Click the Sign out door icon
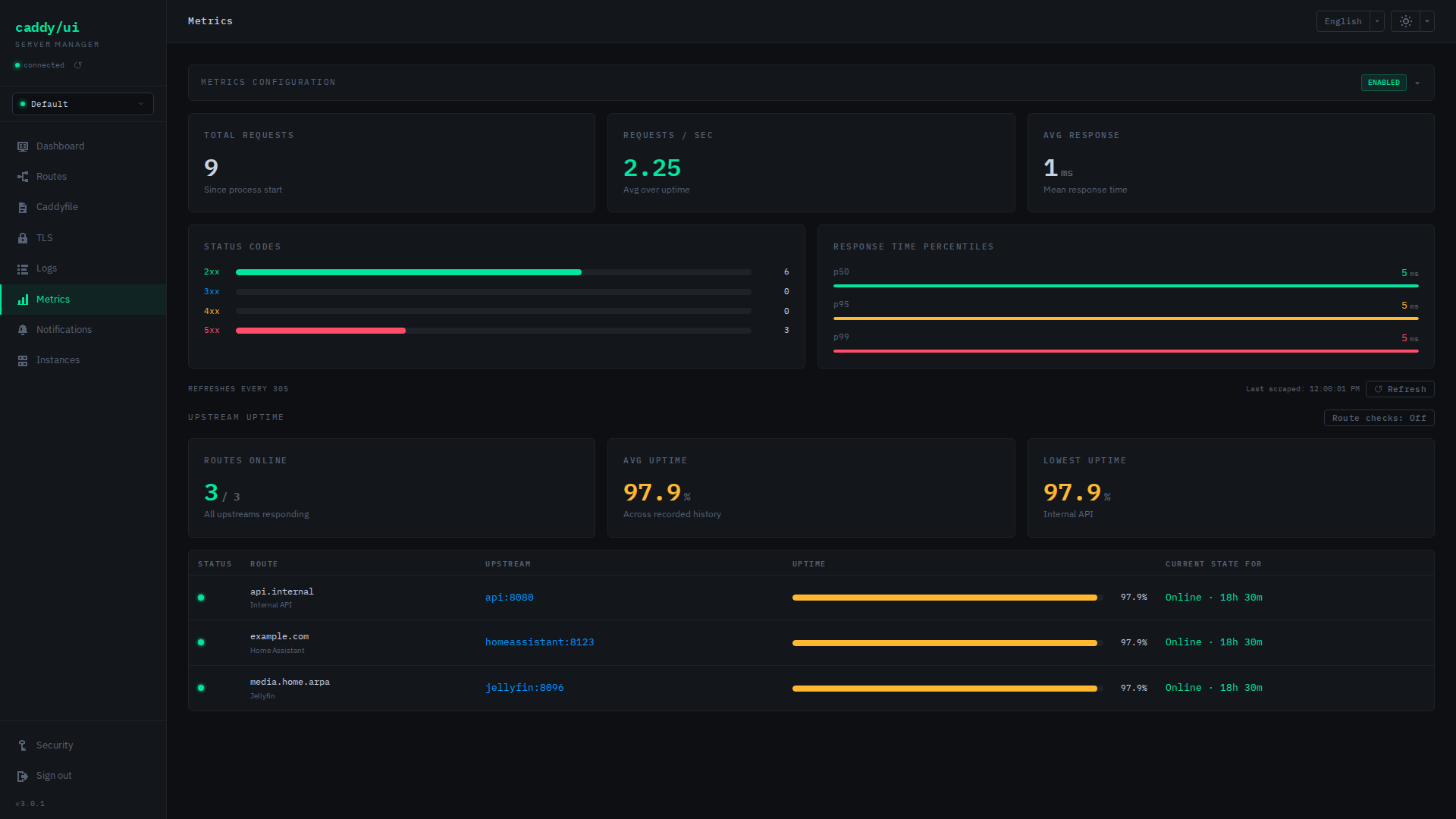The height and width of the screenshot is (819, 1456). 23,776
